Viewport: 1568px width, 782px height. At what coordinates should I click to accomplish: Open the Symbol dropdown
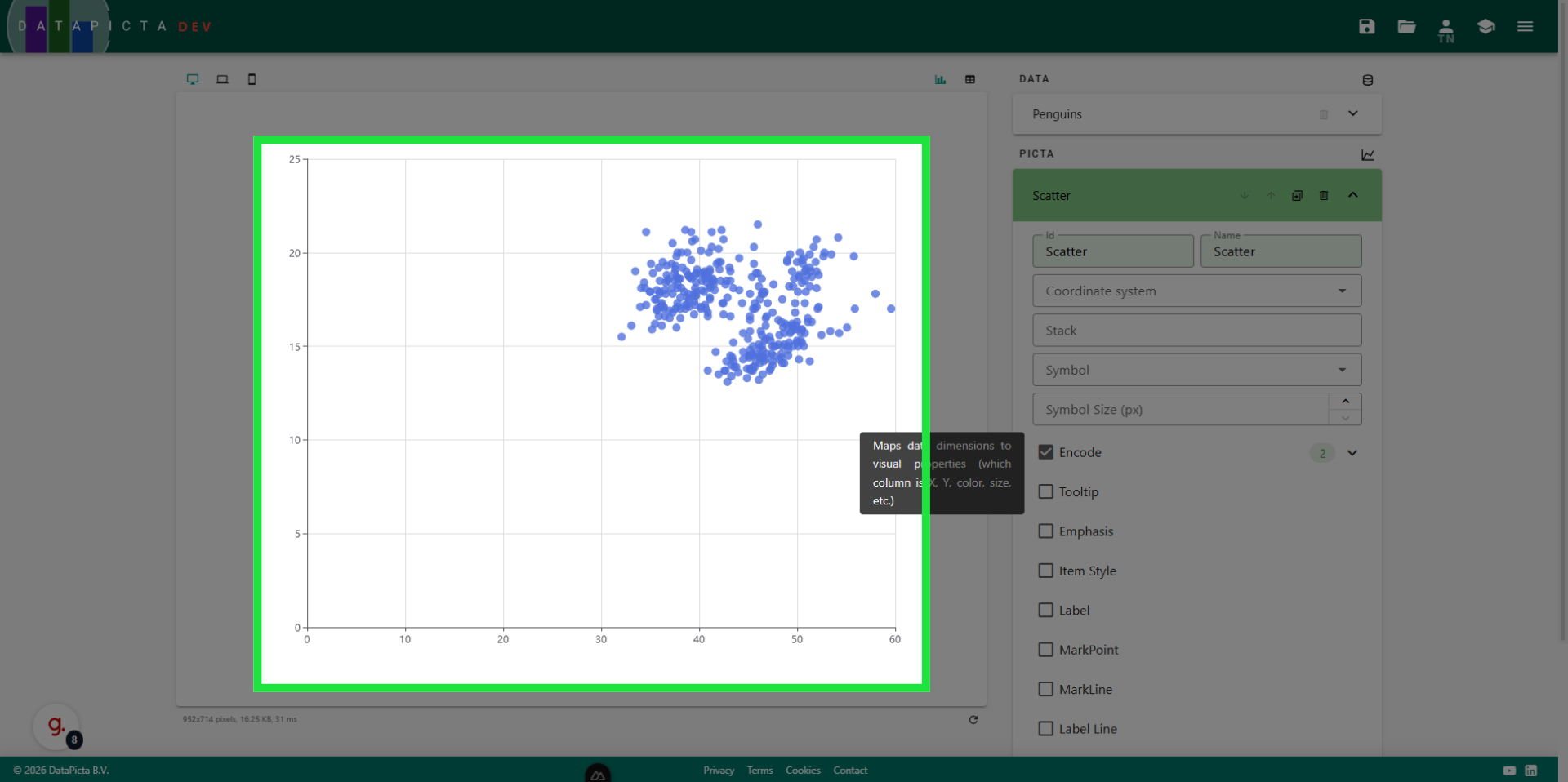[1196, 370]
